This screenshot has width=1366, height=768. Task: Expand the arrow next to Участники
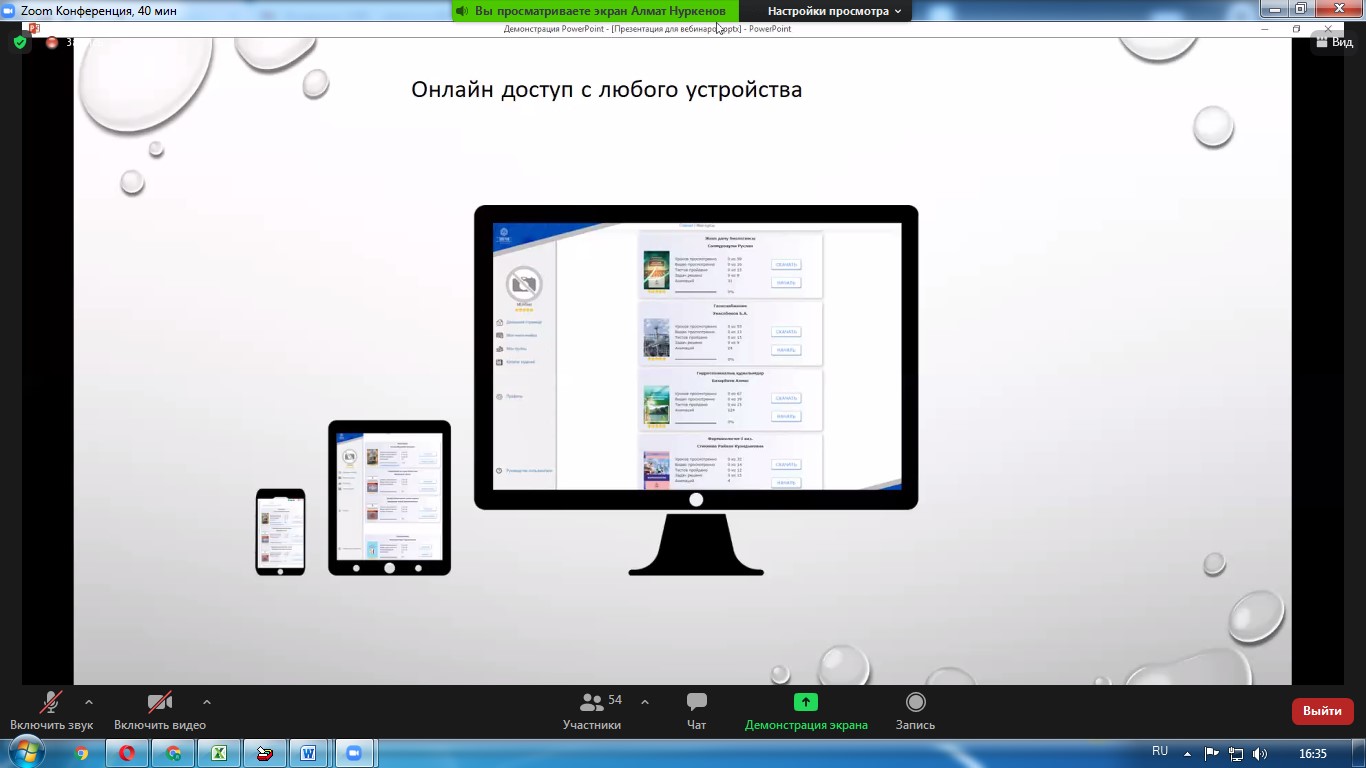(x=644, y=702)
